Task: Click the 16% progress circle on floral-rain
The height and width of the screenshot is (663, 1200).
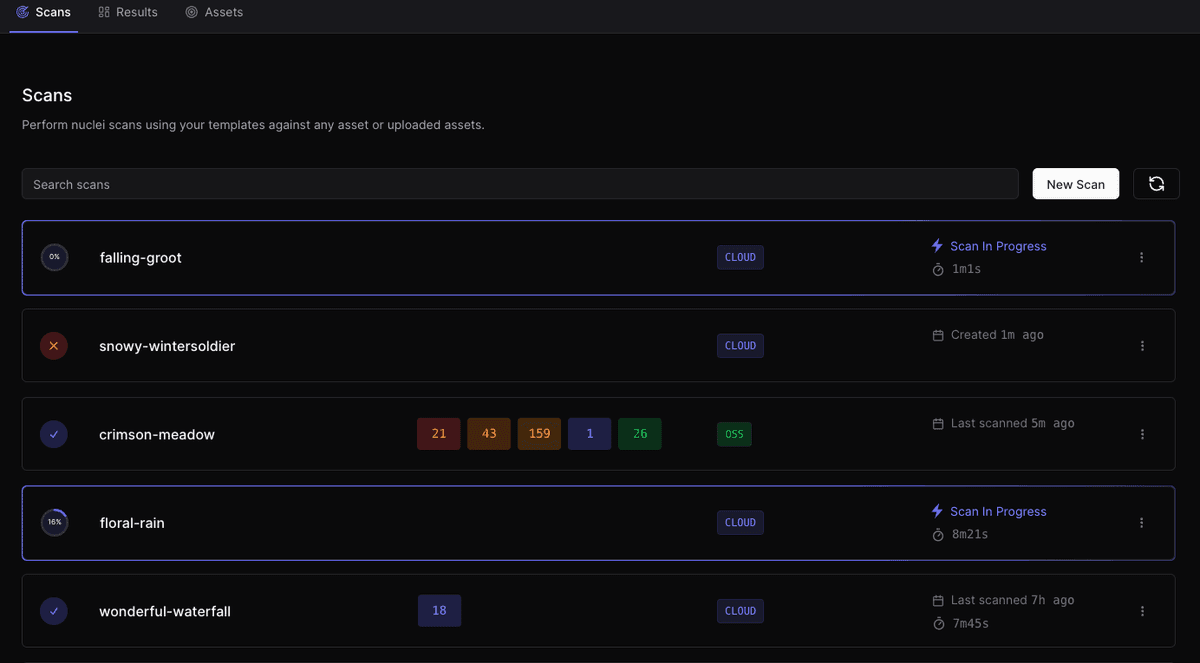Action: [54, 522]
